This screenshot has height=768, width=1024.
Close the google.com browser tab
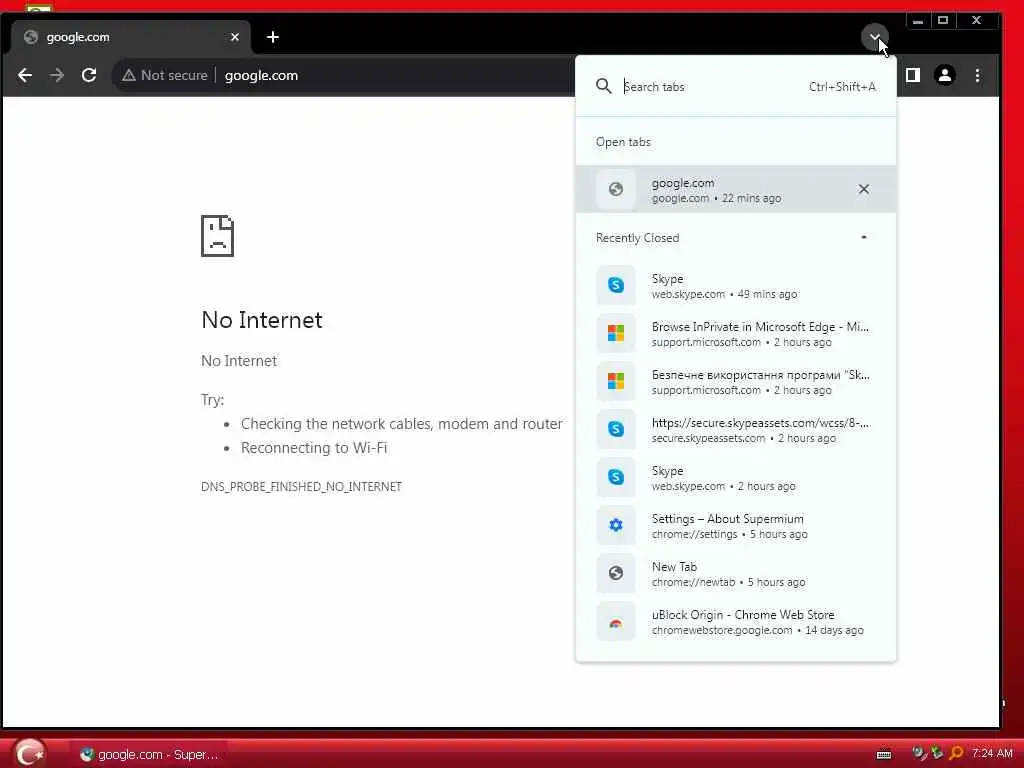click(235, 37)
